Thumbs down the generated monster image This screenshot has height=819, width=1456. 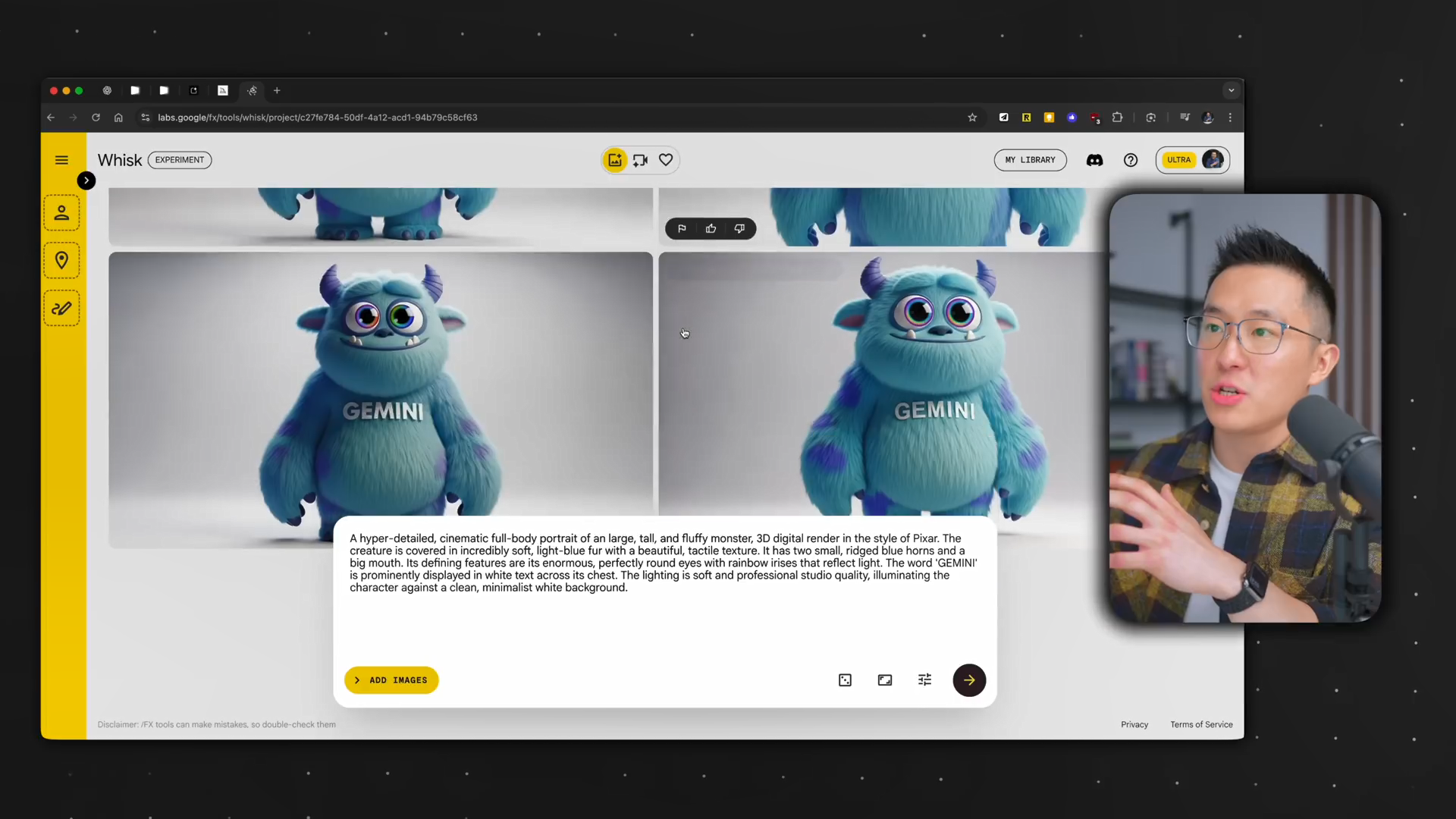(x=739, y=228)
